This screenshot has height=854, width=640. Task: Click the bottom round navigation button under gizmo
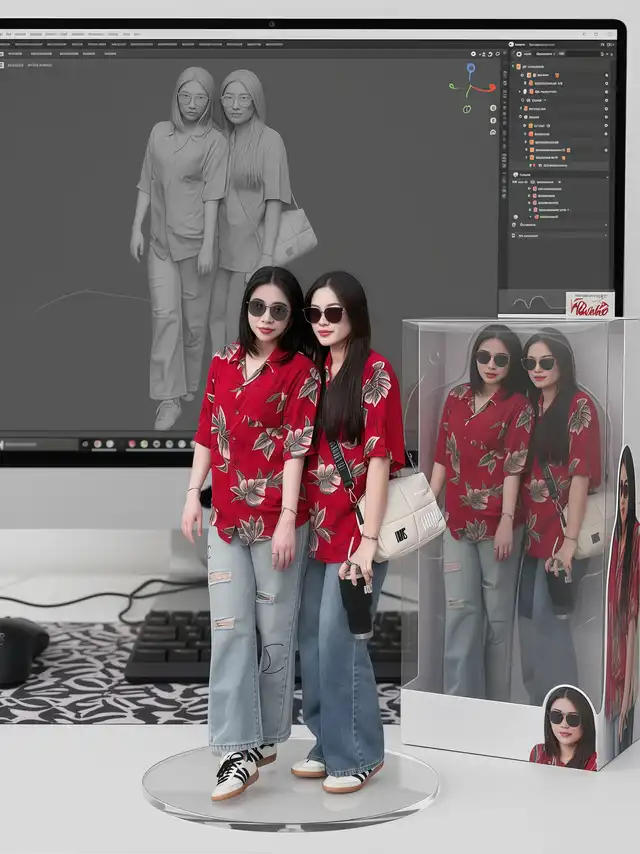[493, 131]
